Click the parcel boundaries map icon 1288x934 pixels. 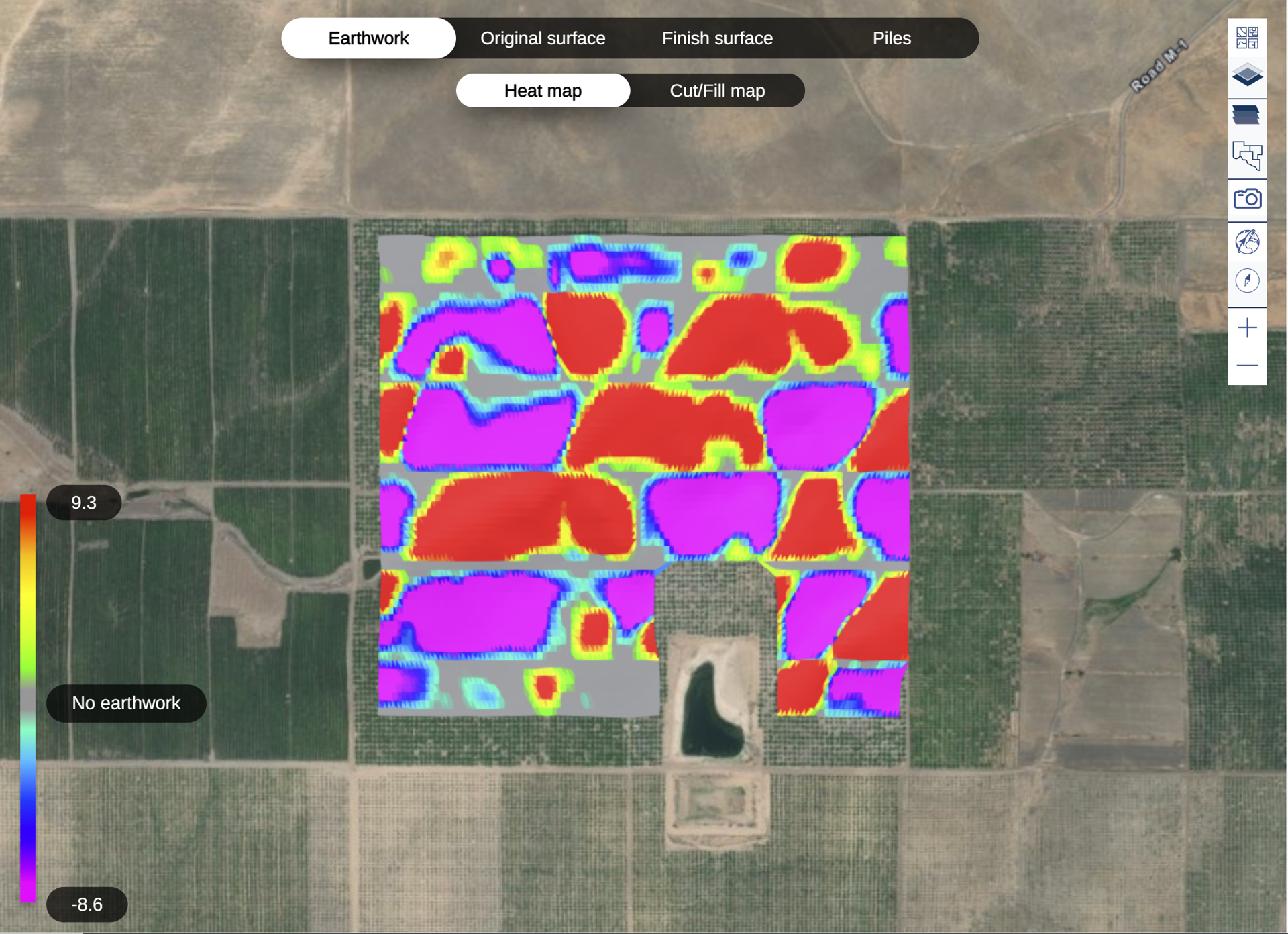tap(1246, 156)
